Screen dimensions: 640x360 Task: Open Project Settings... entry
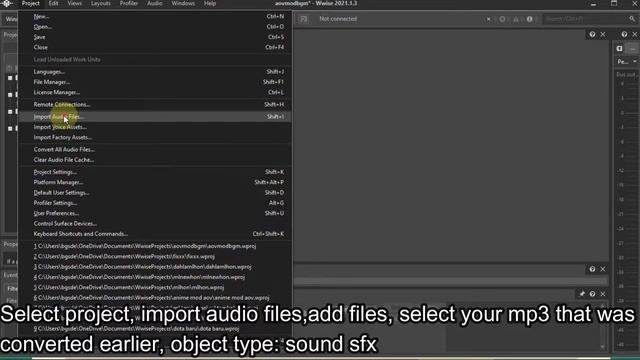click(155, 172)
